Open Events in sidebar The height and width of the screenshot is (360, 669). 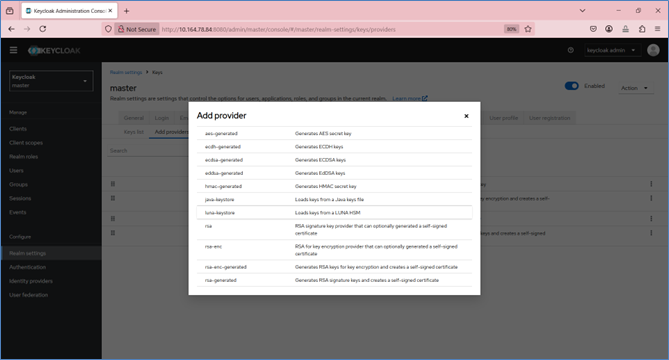pos(17,212)
